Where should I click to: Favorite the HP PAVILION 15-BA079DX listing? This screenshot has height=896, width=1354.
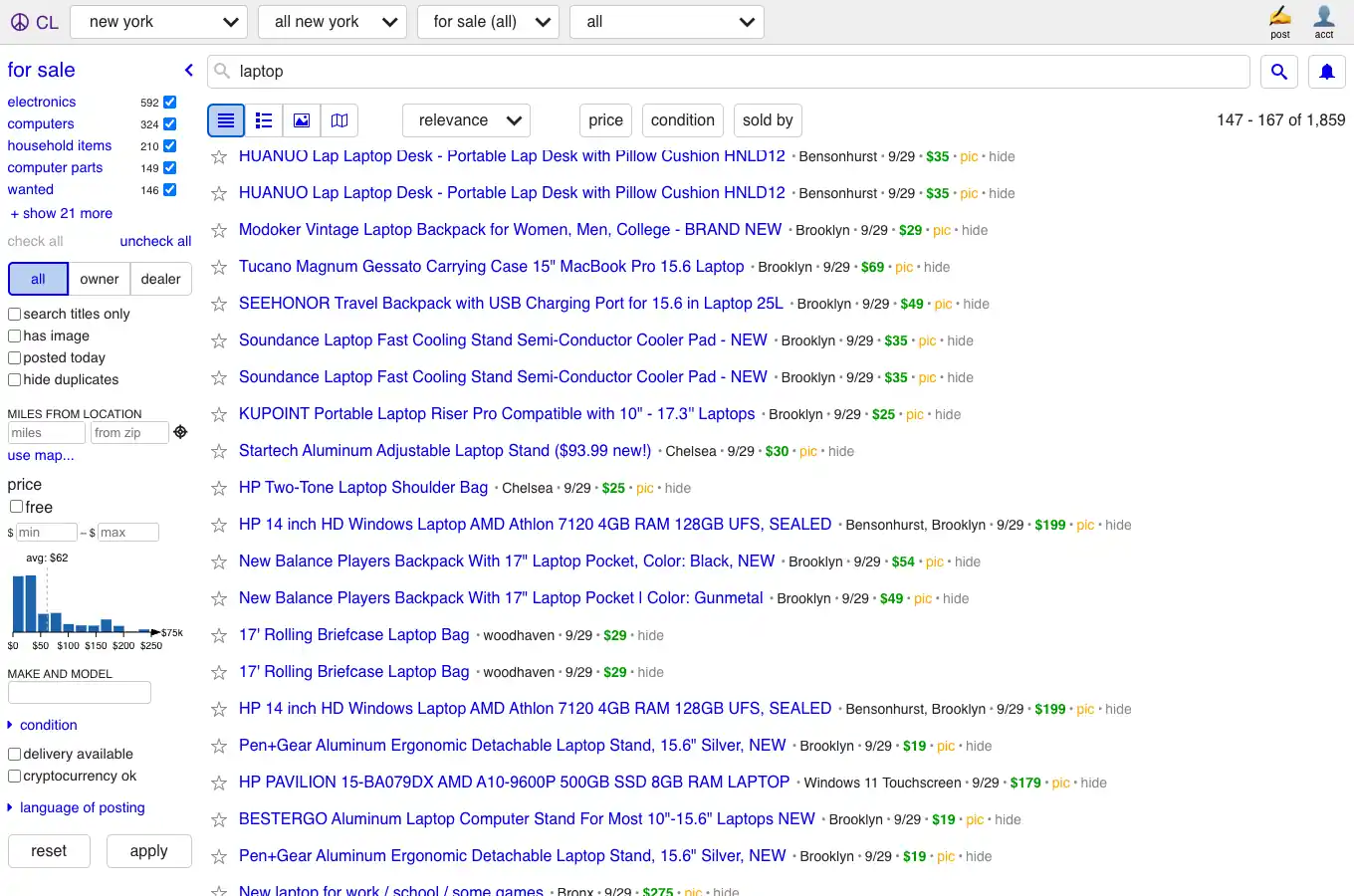[219, 783]
